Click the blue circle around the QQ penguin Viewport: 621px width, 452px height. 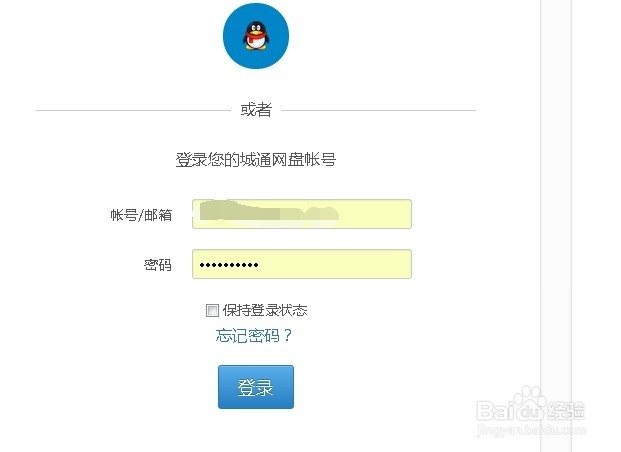pos(256,36)
